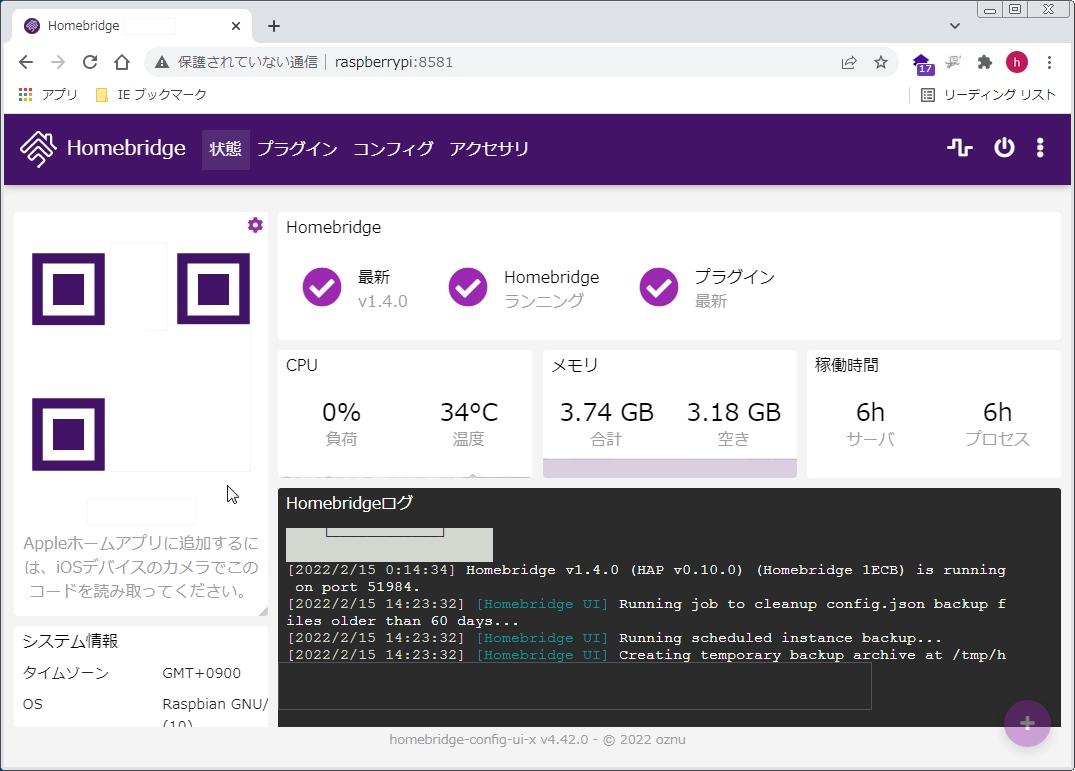Screen dimensions: 1075x771
Task: Click the extension icon with 17 badge
Action: [922, 63]
